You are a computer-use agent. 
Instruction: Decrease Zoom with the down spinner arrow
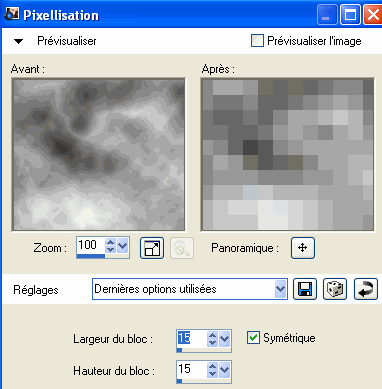(110, 249)
